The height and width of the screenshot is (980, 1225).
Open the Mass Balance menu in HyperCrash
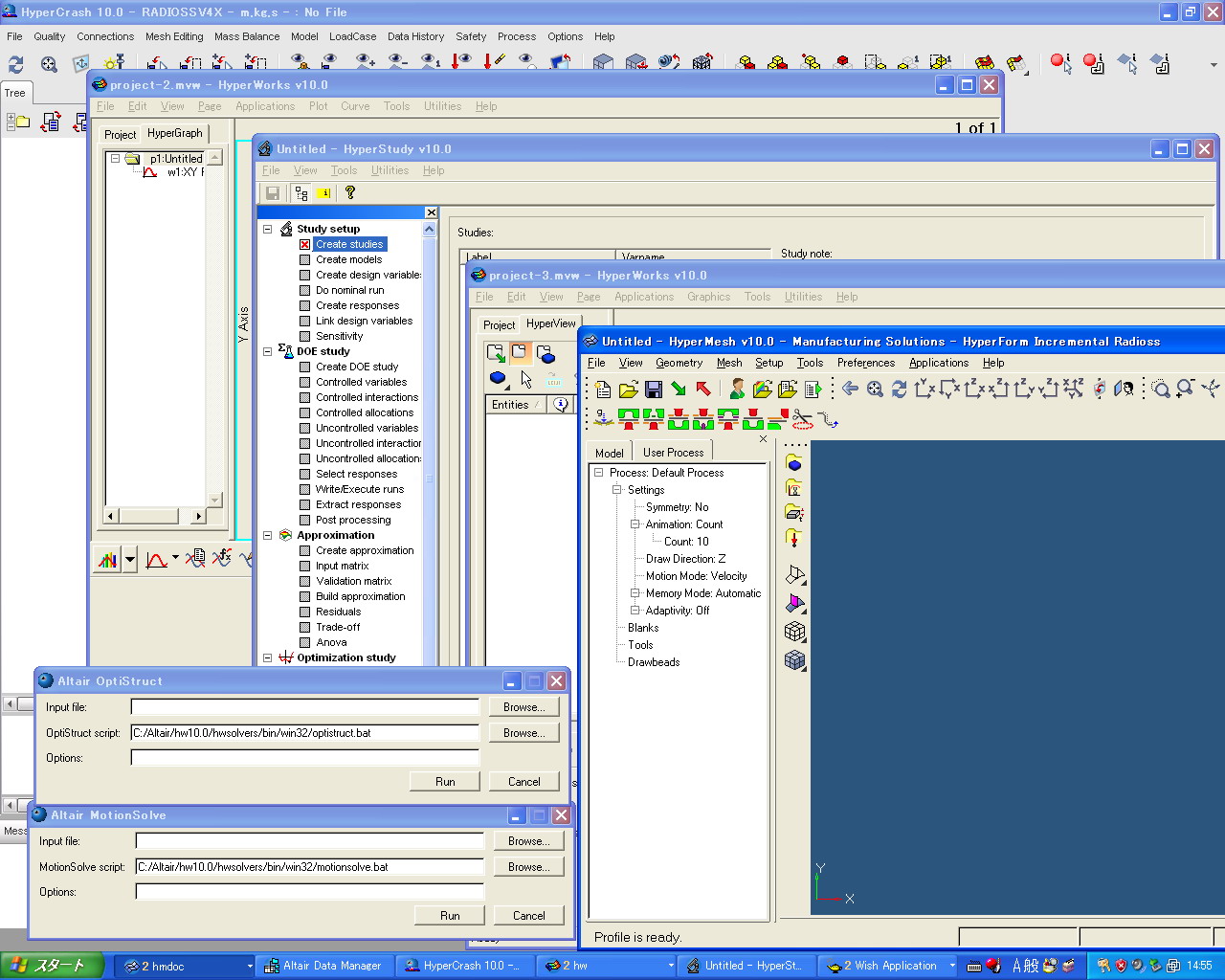247,36
